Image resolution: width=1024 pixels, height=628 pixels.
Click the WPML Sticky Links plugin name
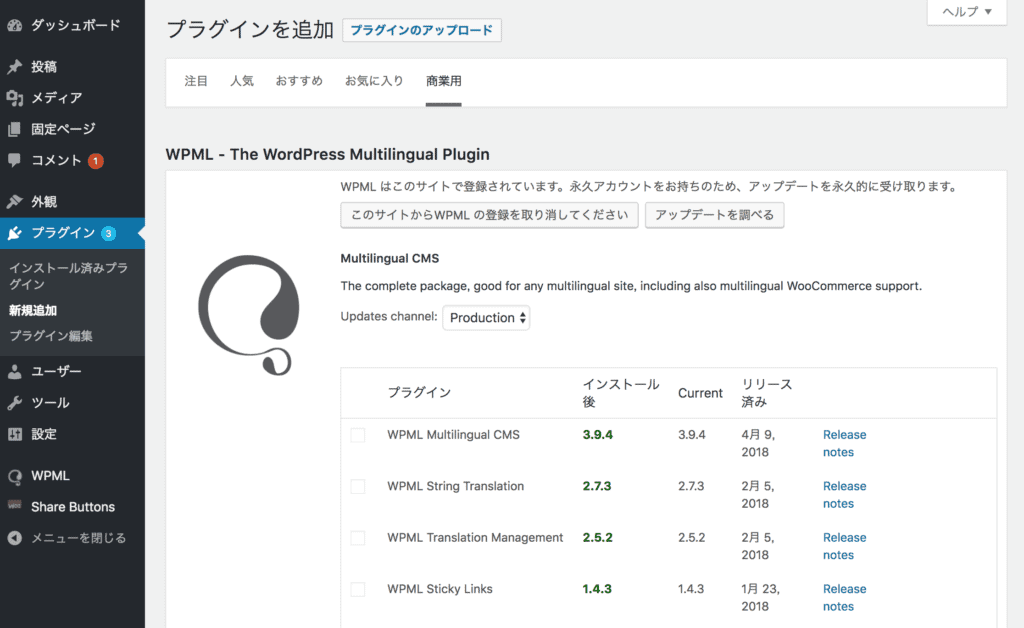coord(440,589)
